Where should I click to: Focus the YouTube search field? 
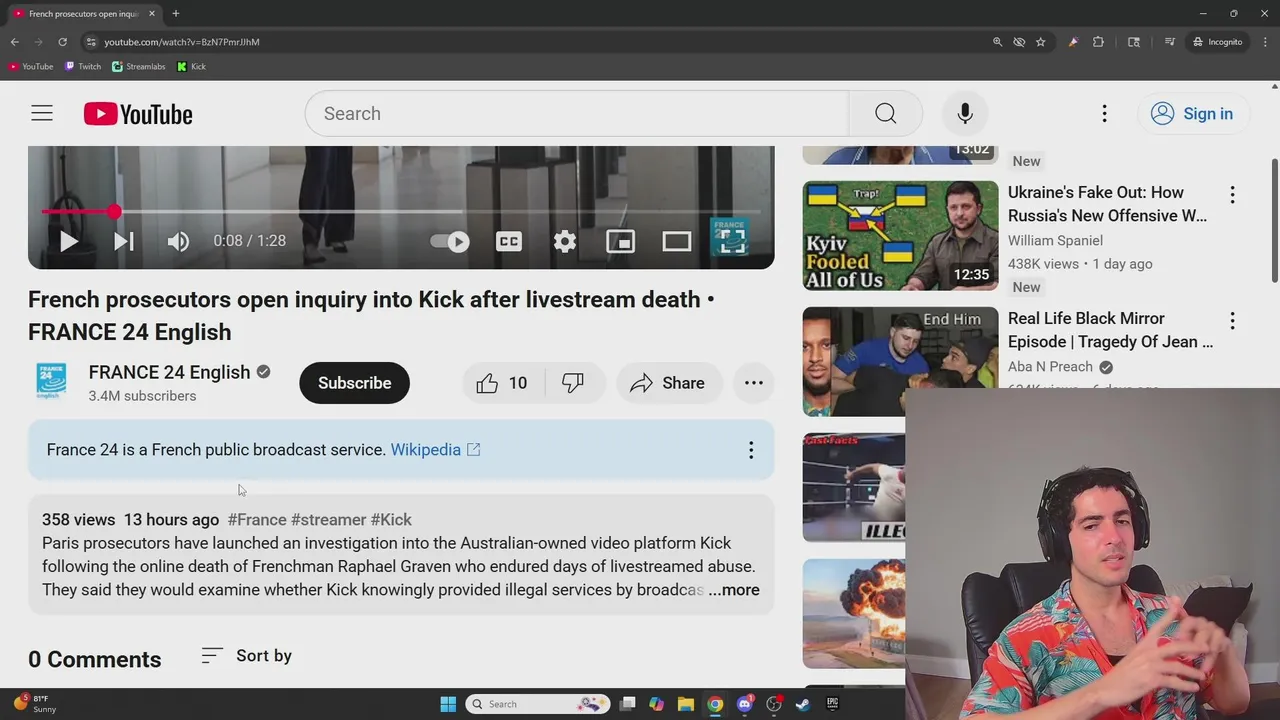click(577, 114)
